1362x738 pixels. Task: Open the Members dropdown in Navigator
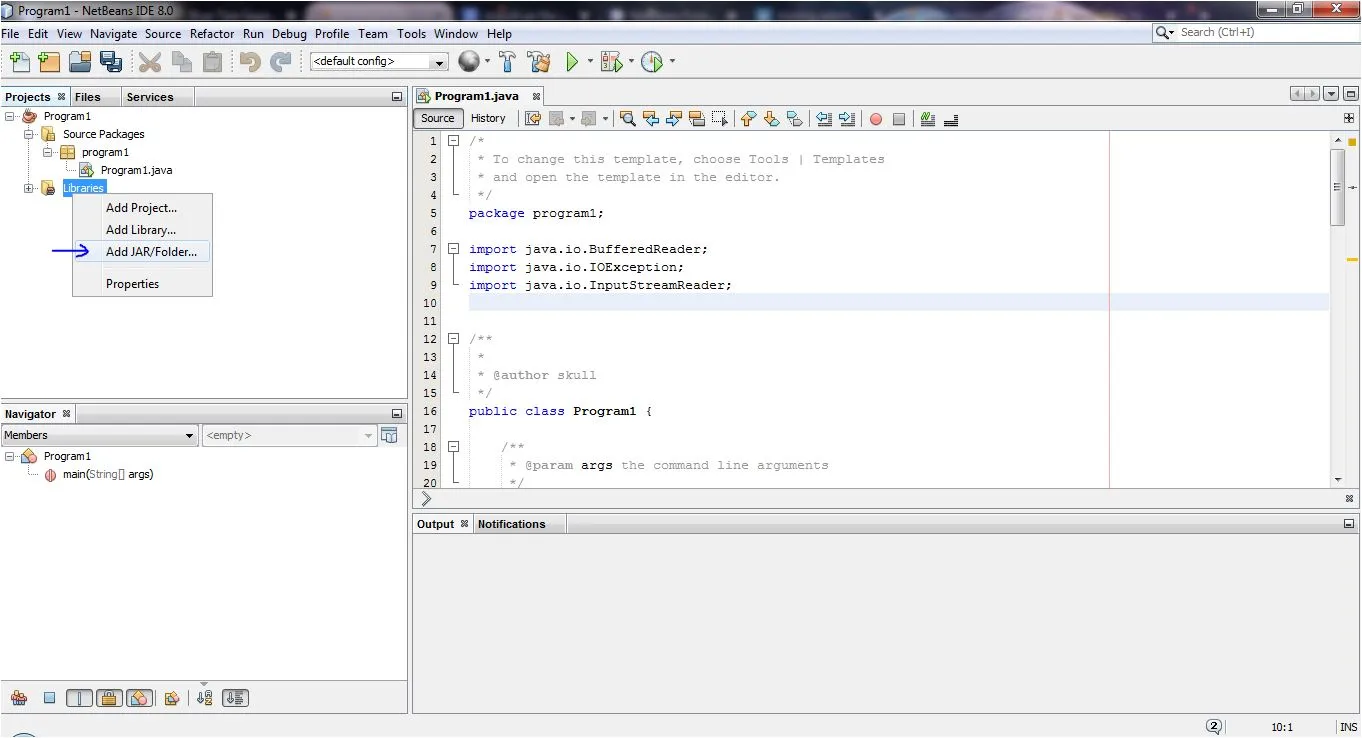99,436
